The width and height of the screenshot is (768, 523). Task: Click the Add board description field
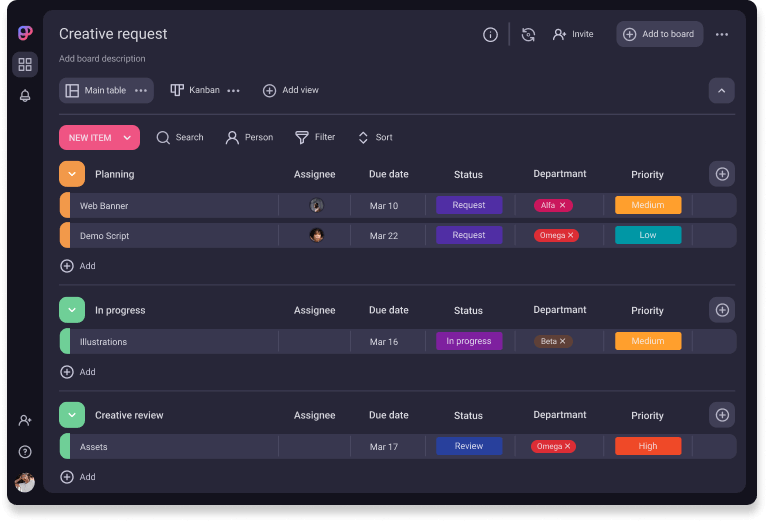click(102, 59)
